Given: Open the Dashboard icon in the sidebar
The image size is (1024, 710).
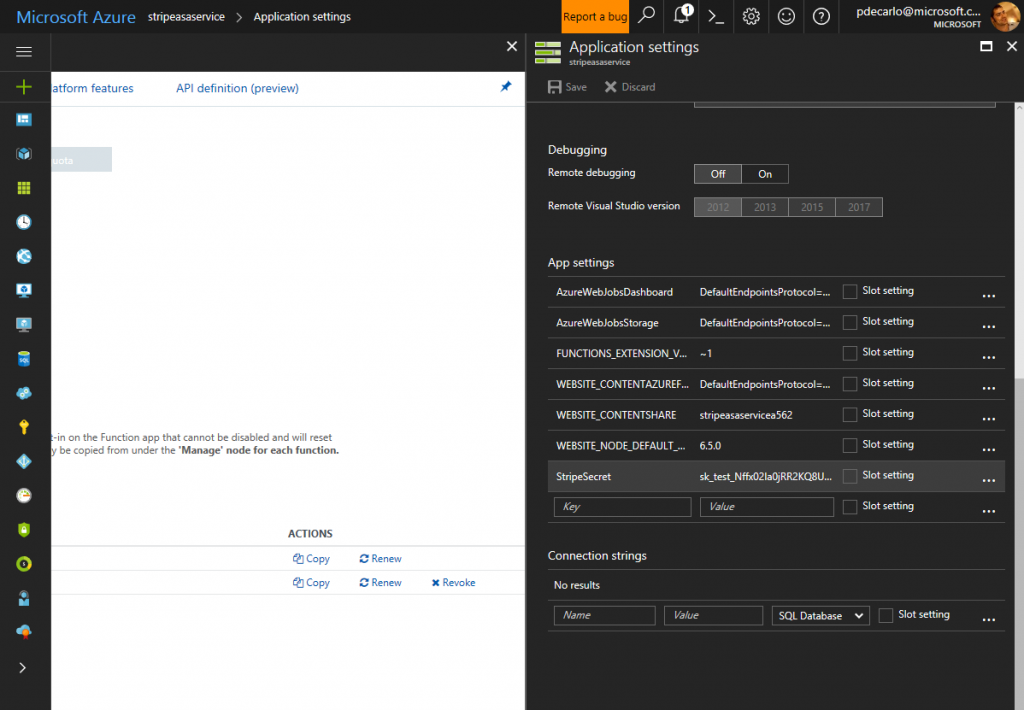Looking at the screenshot, I should (24, 120).
